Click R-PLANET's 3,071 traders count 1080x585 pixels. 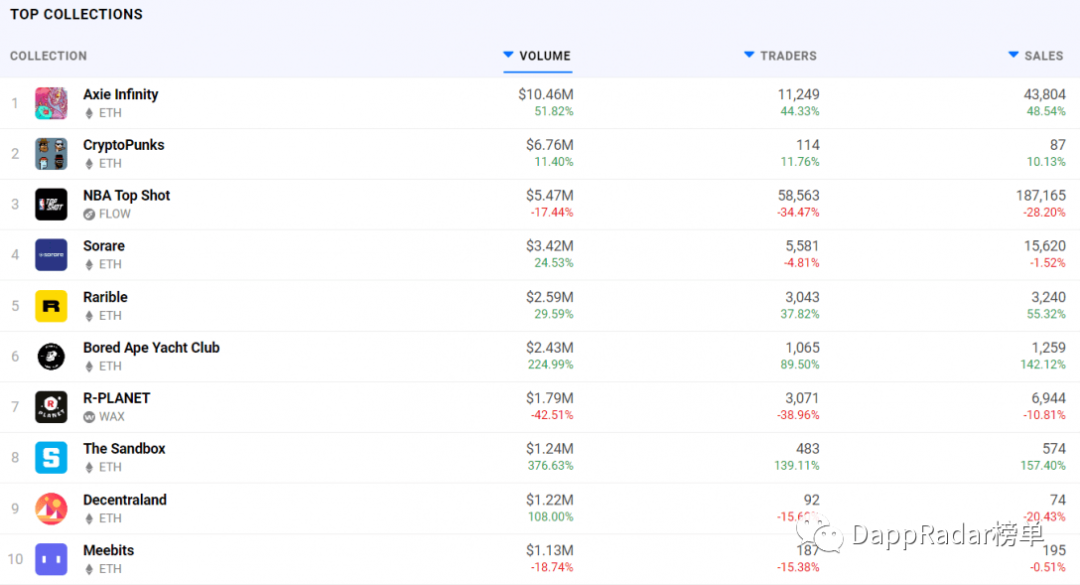click(802, 398)
